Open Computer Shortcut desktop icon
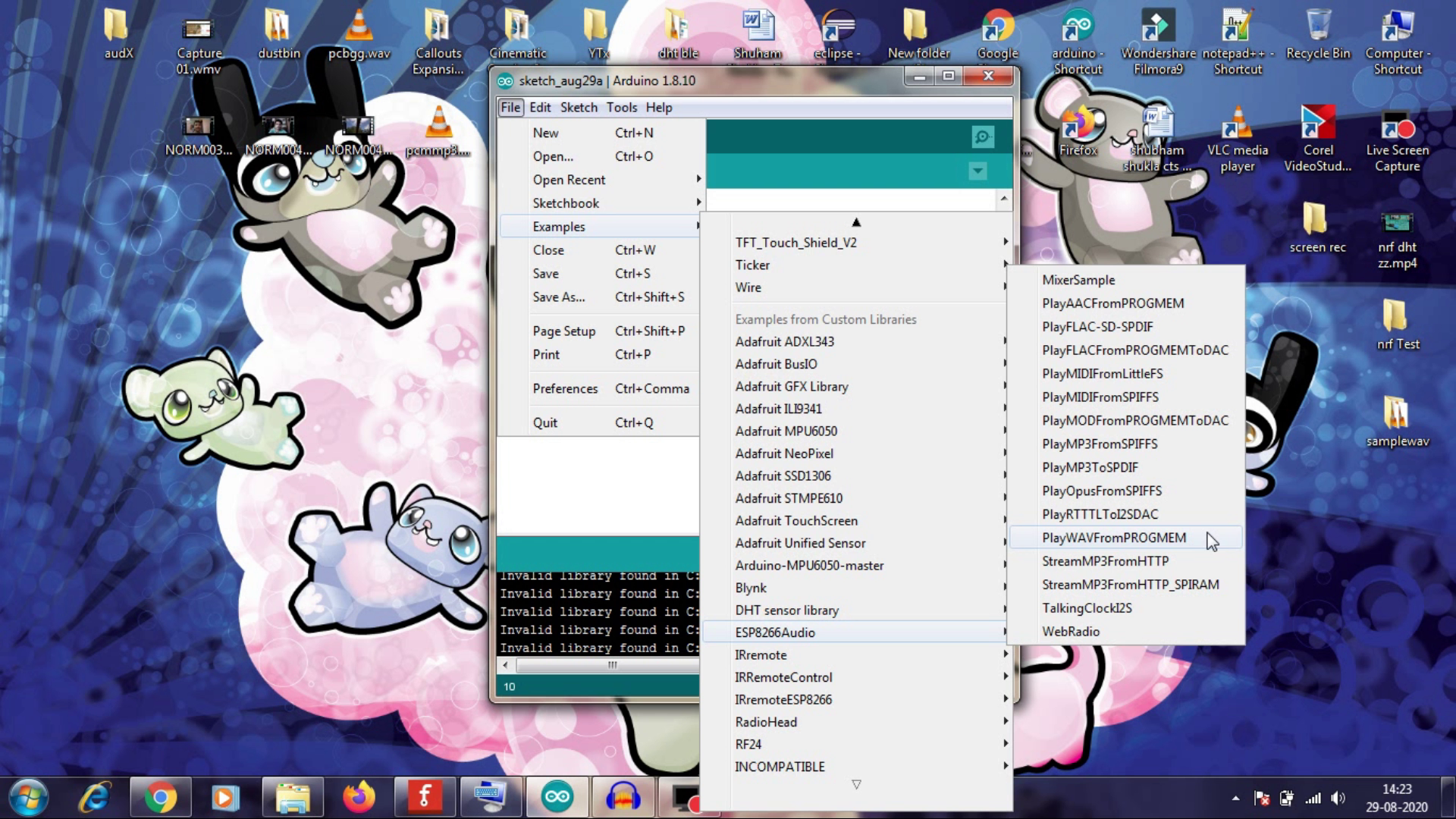 (1398, 42)
